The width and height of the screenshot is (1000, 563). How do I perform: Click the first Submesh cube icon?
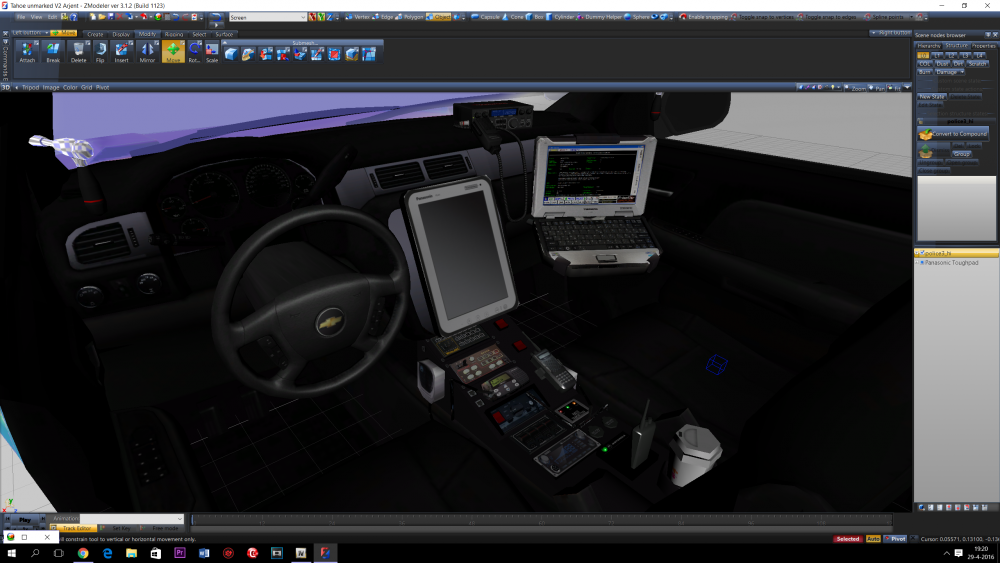[x=231, y=54]
